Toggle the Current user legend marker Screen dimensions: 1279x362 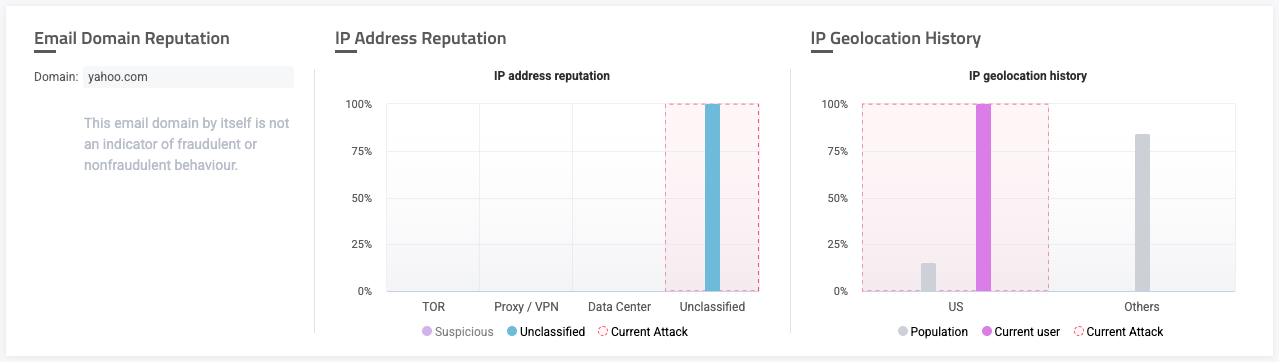(985, 332)
